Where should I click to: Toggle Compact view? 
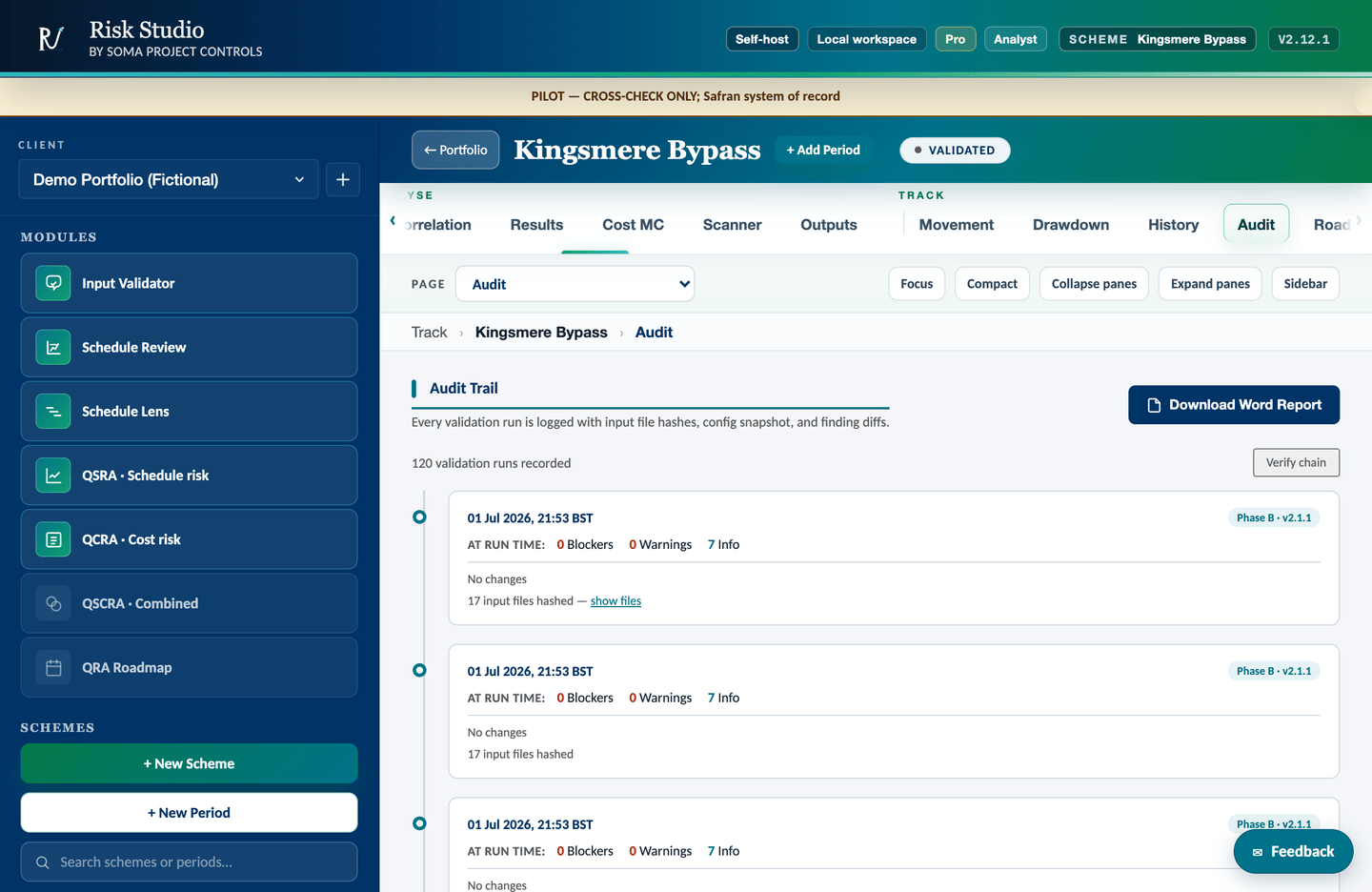992,284
